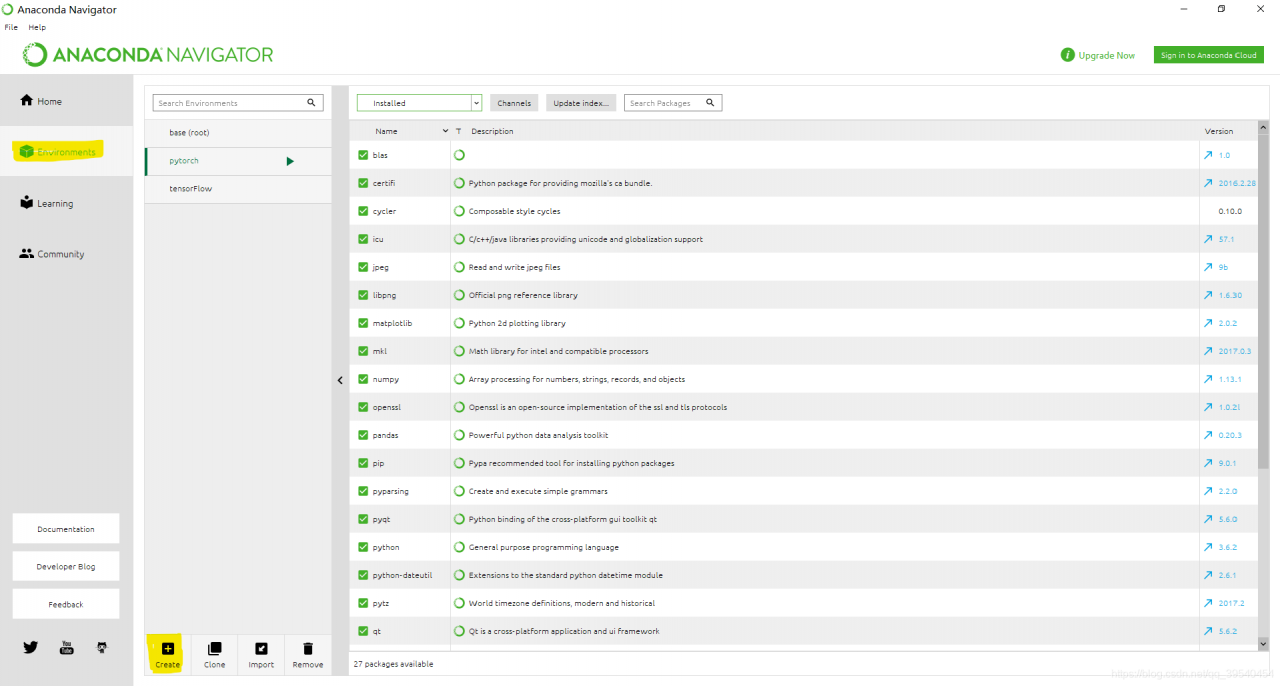Toggle the pyqt package checkbox
This screenshot has width=1280, height=686.
(363, 519)
